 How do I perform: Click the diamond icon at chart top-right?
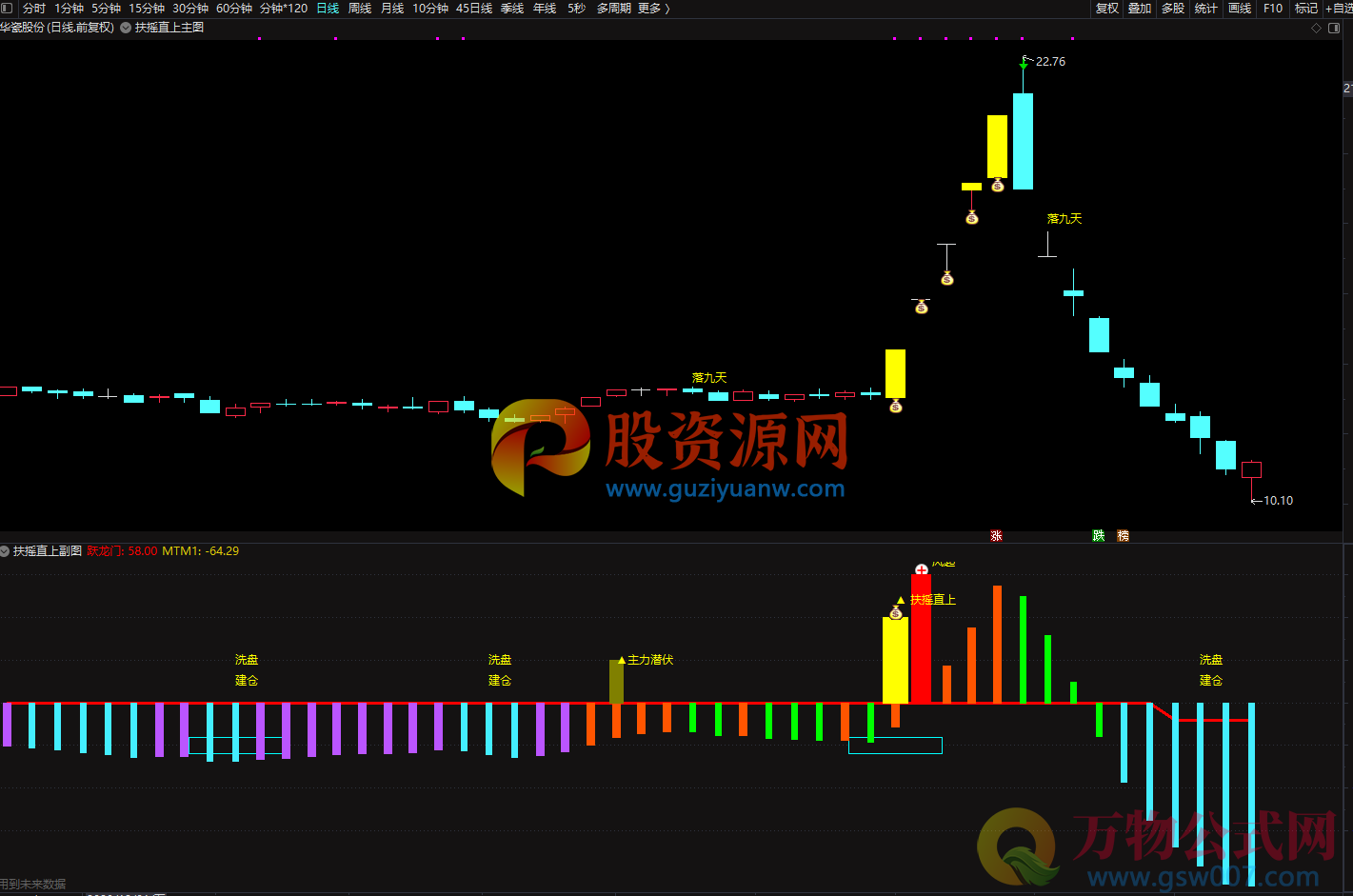[1317, 28]
